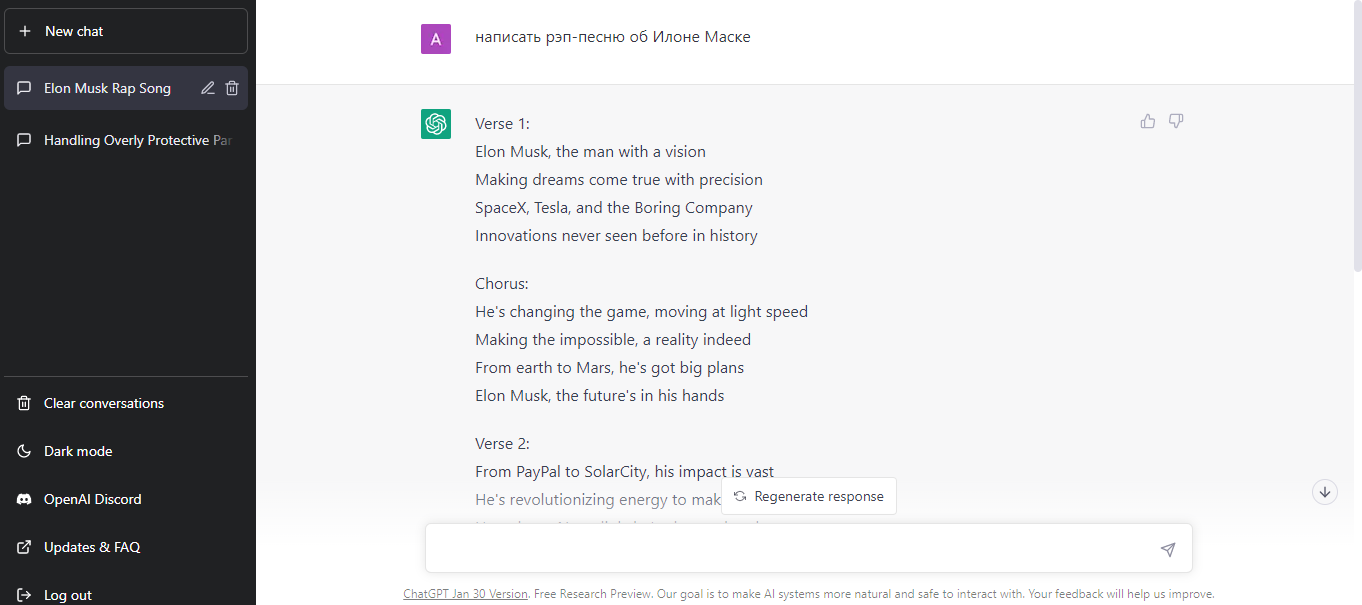Start a New chat
Viewport: 1362px width, 605px height.
pyautogui.click(x=126, y=31)
